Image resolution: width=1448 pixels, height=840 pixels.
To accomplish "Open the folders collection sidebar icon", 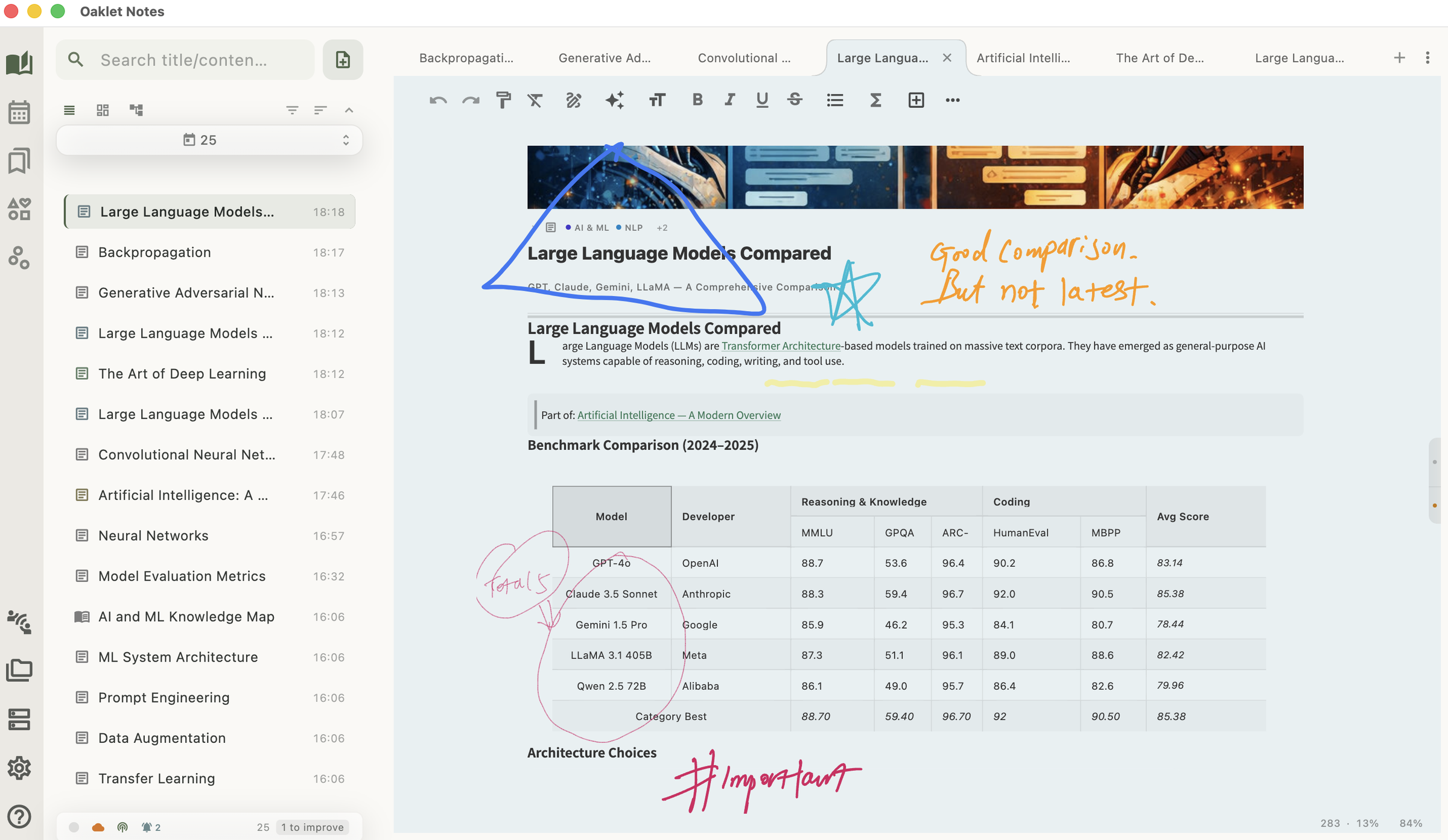I will pyautogui.click(x=19, y=670).
